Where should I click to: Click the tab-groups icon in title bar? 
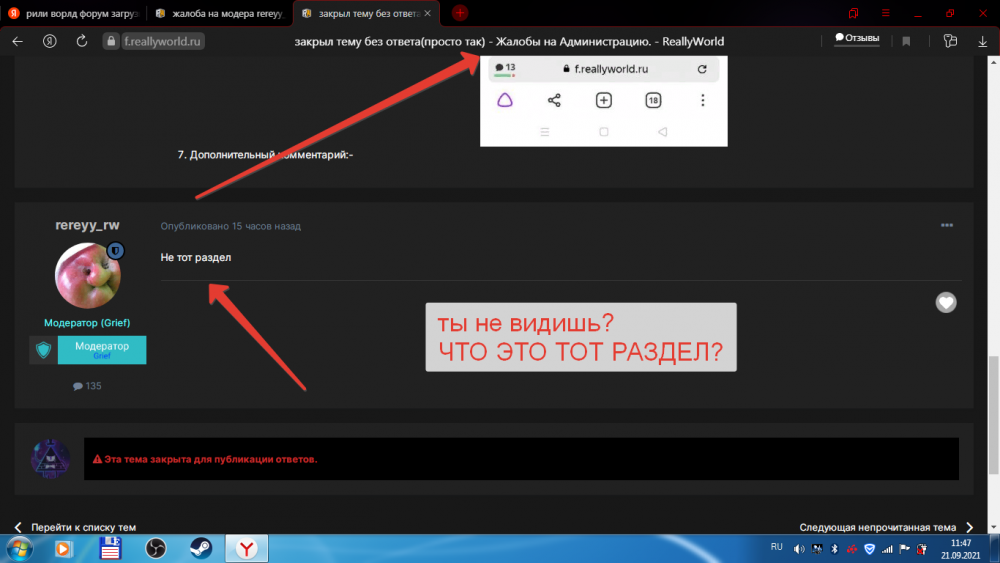(853, 13)
